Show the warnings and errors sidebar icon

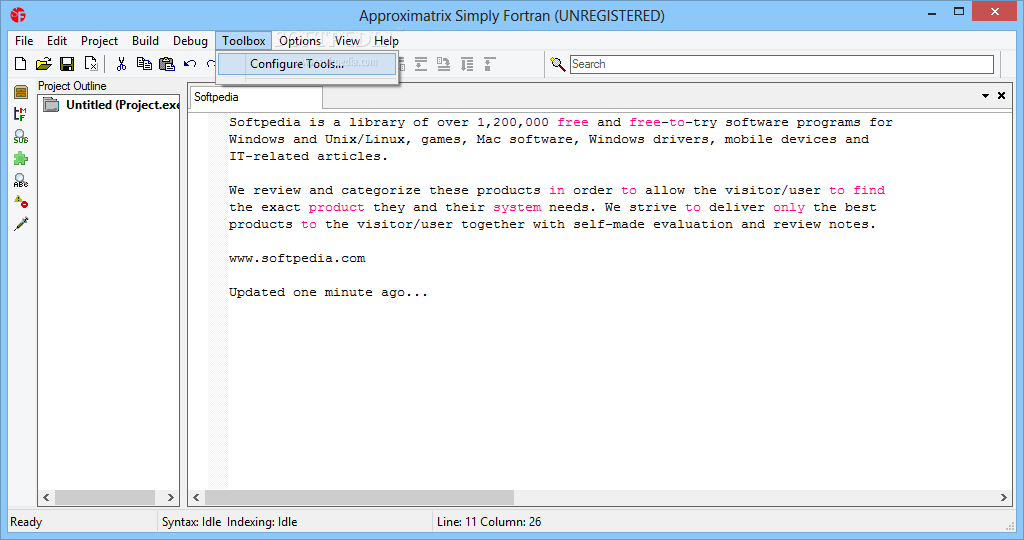21,202
